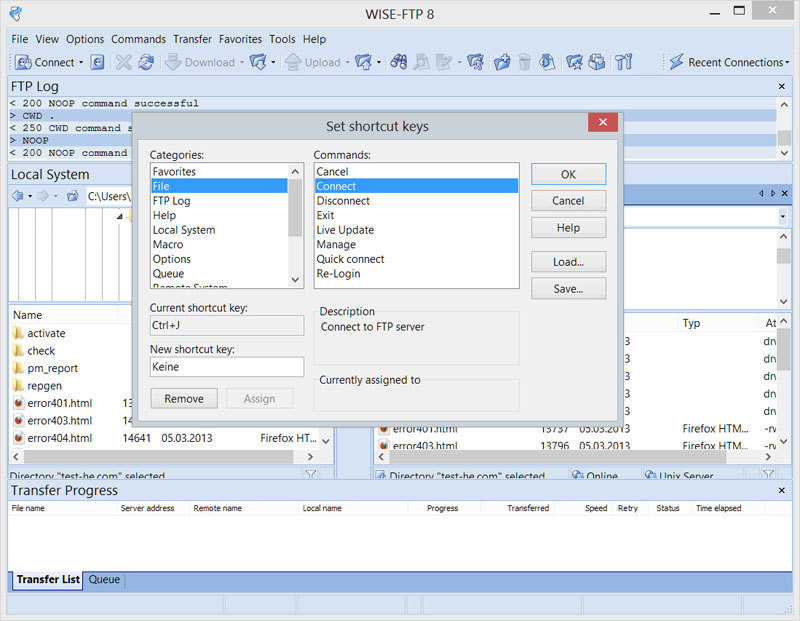Select Re-Login in the Commands list
800x621 pixels.
[416, 274]
